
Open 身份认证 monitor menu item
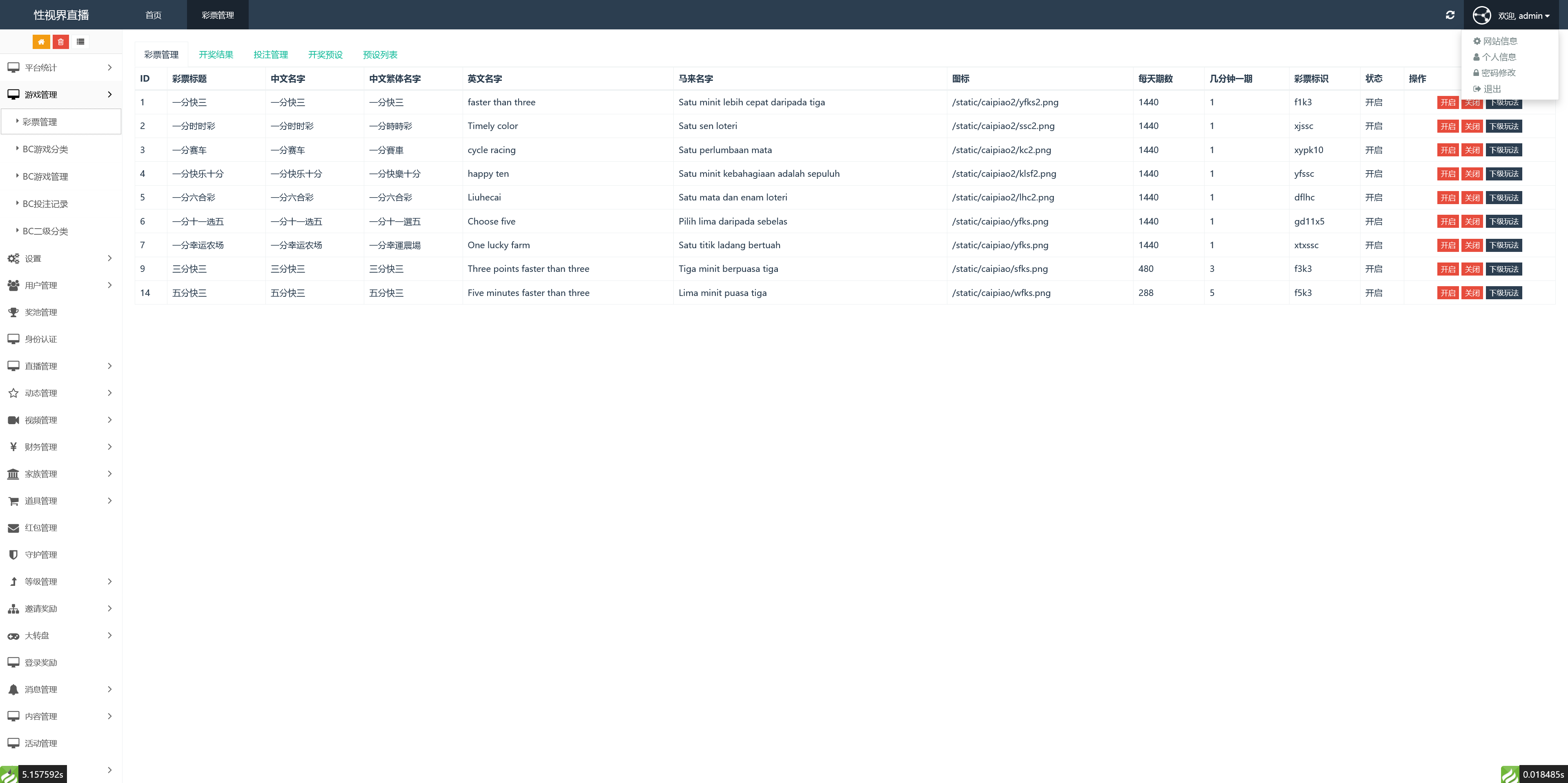pos(41,339)
